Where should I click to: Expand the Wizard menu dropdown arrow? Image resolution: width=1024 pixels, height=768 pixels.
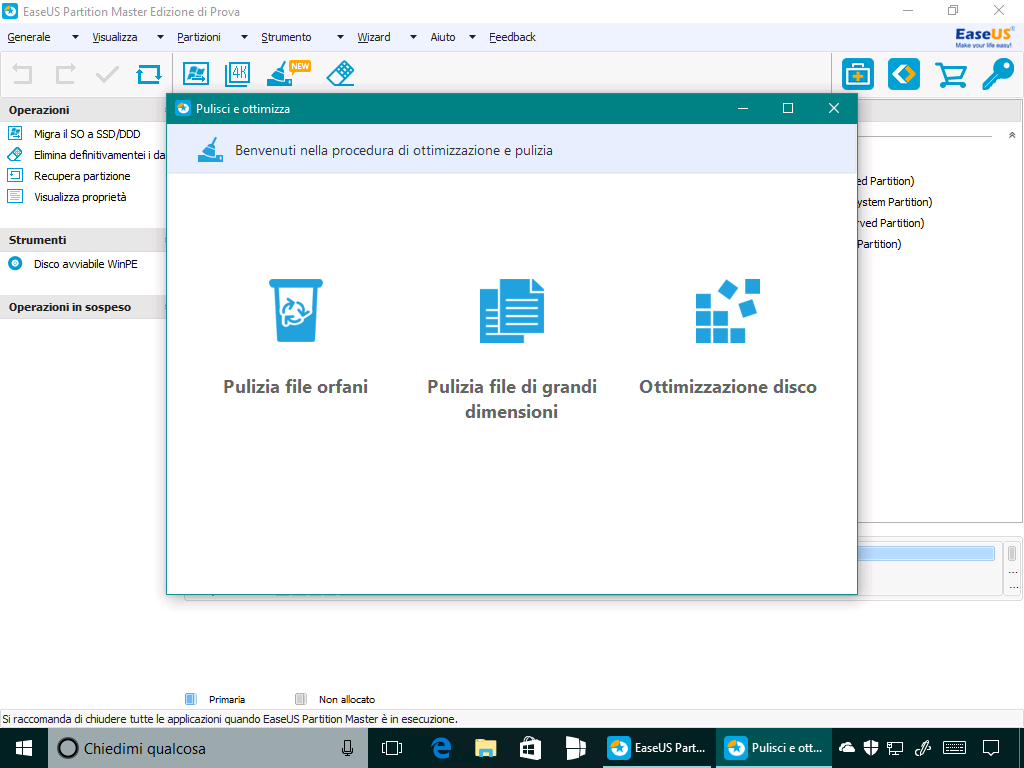[x=413, y=37]
